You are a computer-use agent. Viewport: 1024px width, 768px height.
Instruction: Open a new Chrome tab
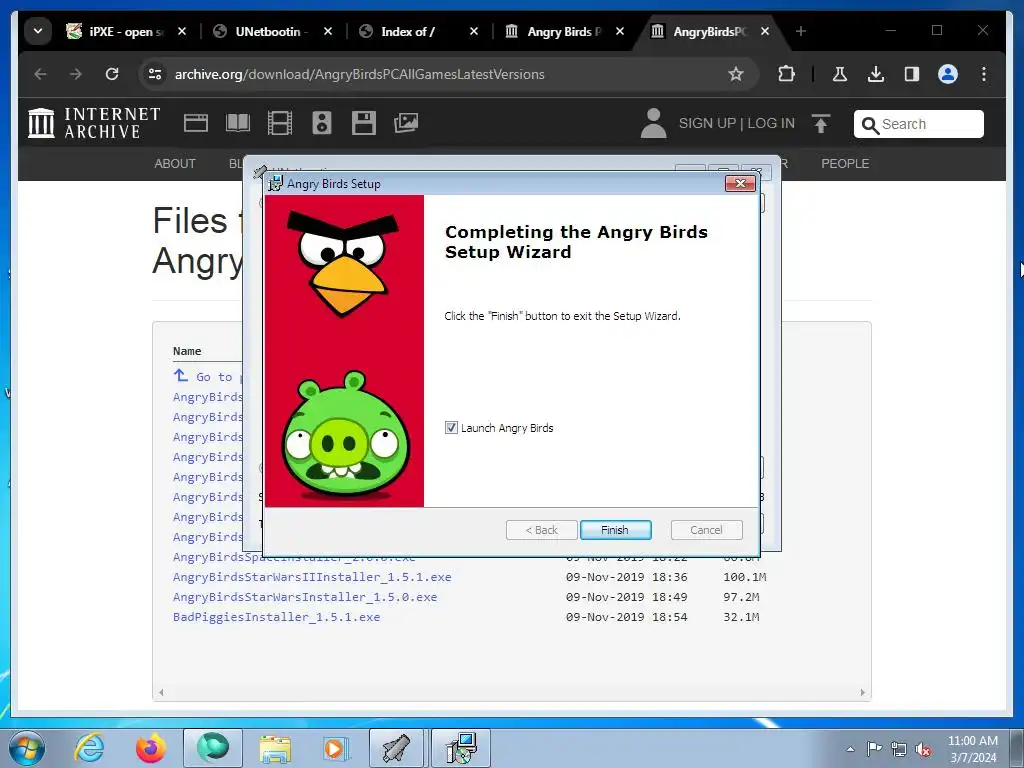pyautogui.click(x=801, y=31)
